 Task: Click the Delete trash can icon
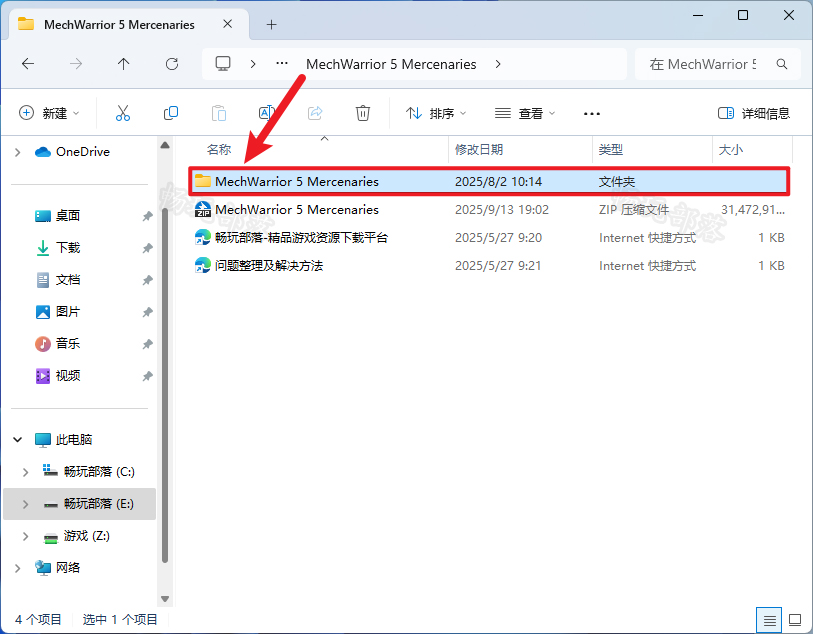coord(362,113)
